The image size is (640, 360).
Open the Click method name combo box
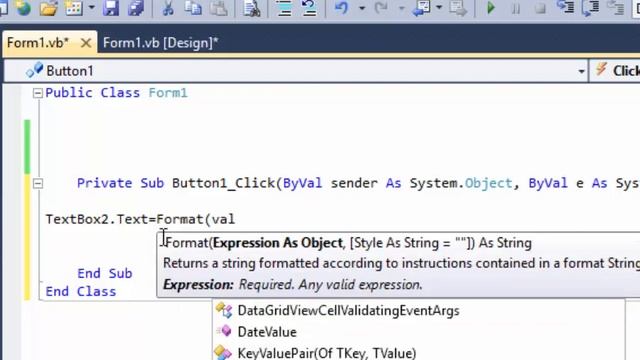(x=616, y=71)
